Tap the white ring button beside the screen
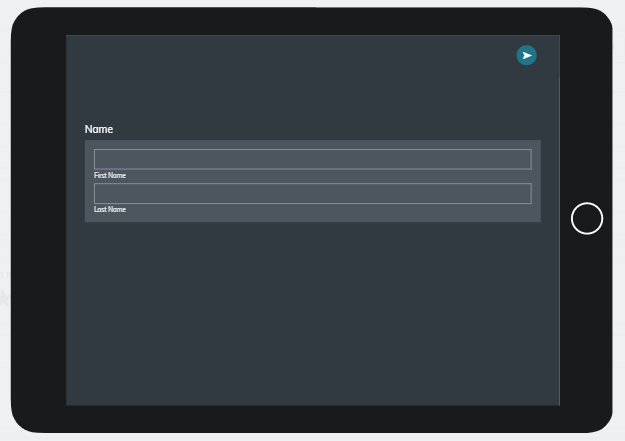Viewport: 625px width, 441px height. coord(587,218)
